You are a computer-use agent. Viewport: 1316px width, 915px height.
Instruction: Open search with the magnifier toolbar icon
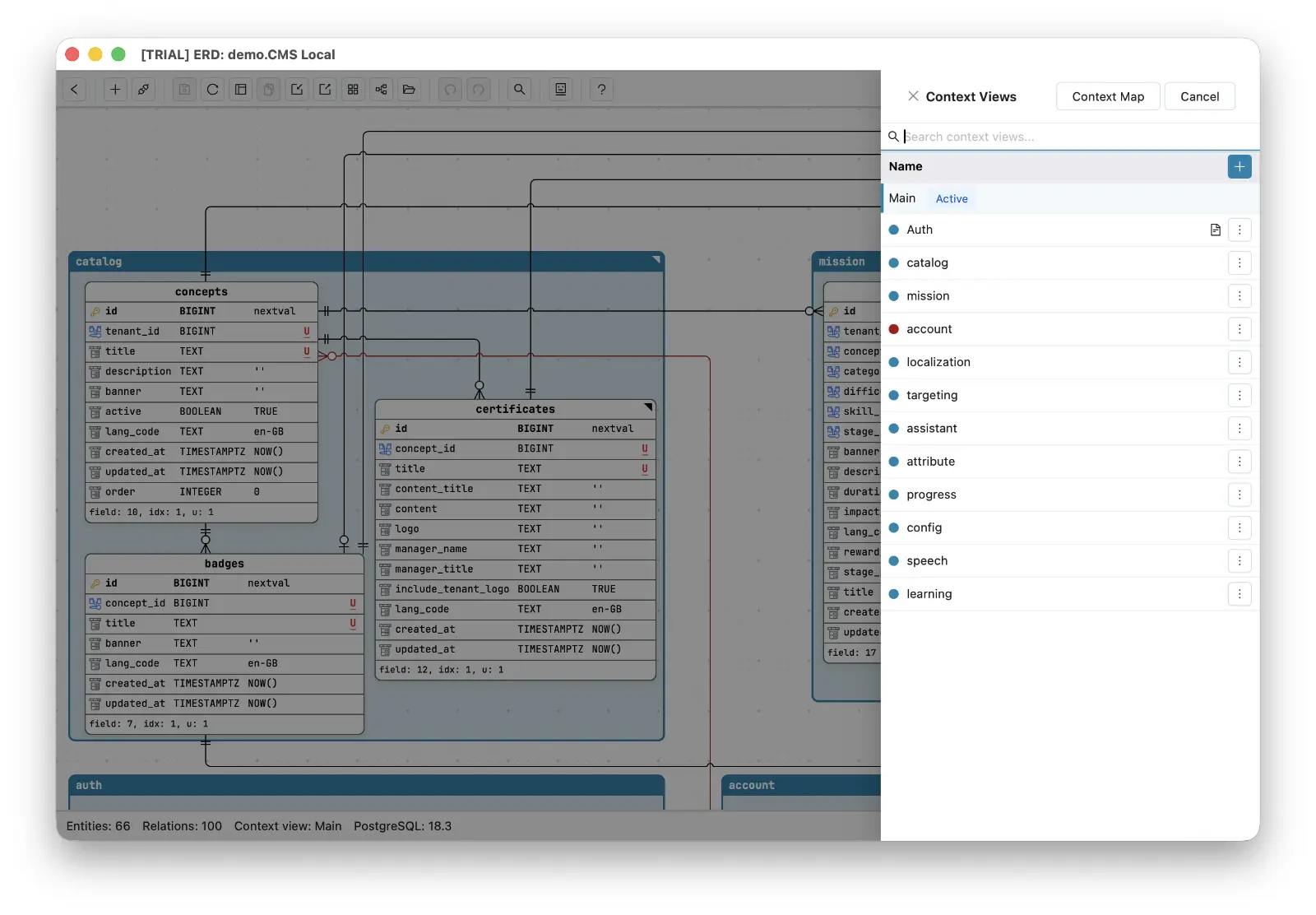pyautogui.click(x=520, y=90)
